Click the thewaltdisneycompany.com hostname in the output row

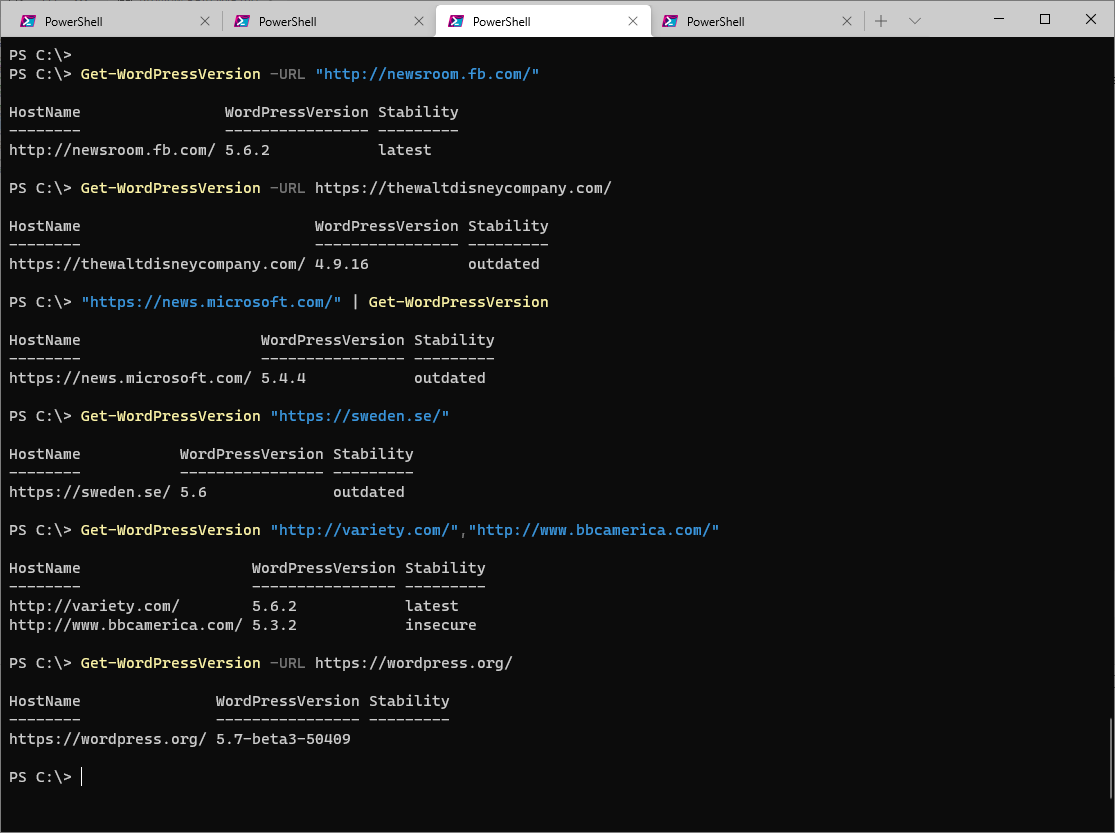tap(157, 264)
